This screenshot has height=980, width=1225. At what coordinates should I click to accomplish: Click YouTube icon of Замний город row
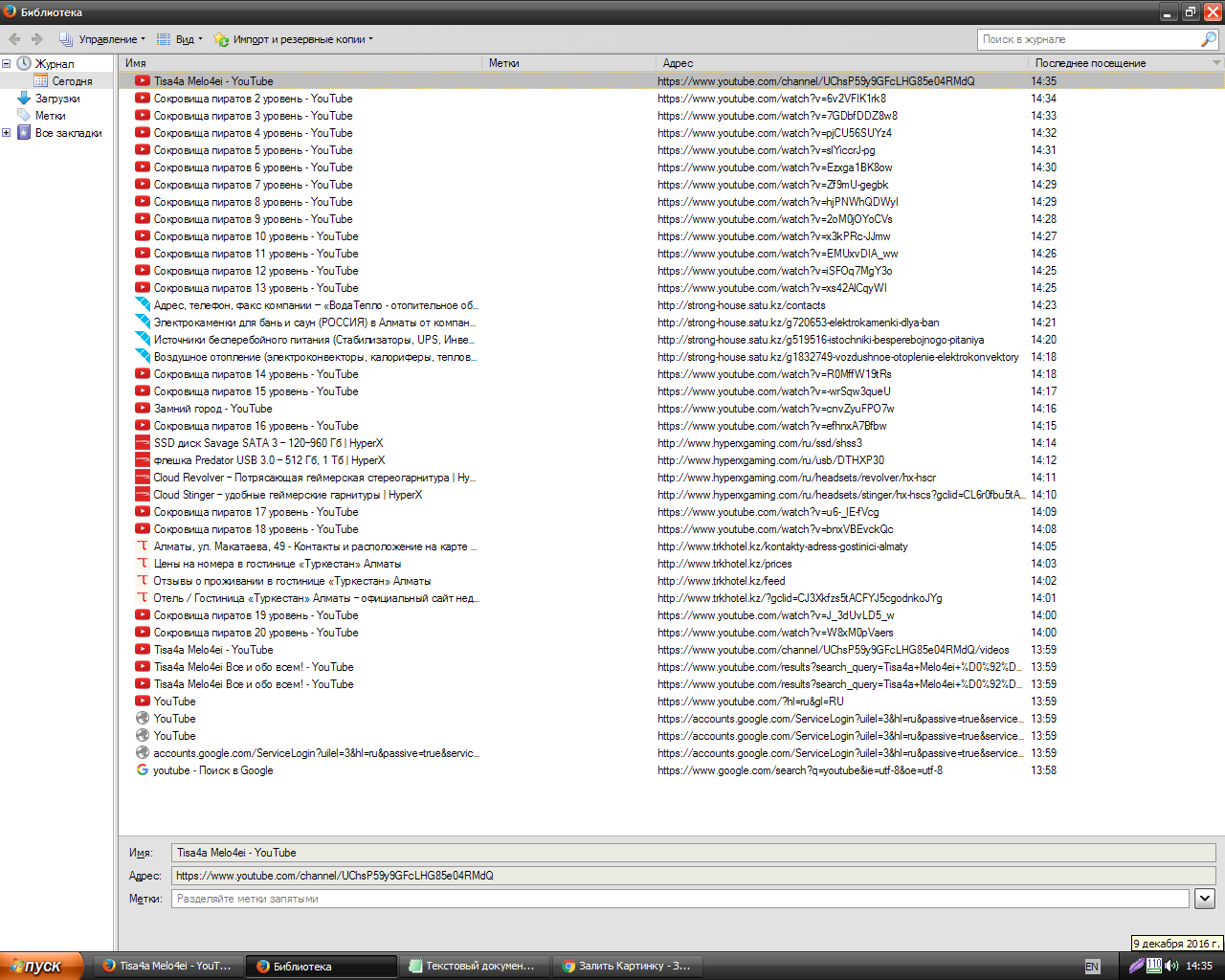click(143, 409)
